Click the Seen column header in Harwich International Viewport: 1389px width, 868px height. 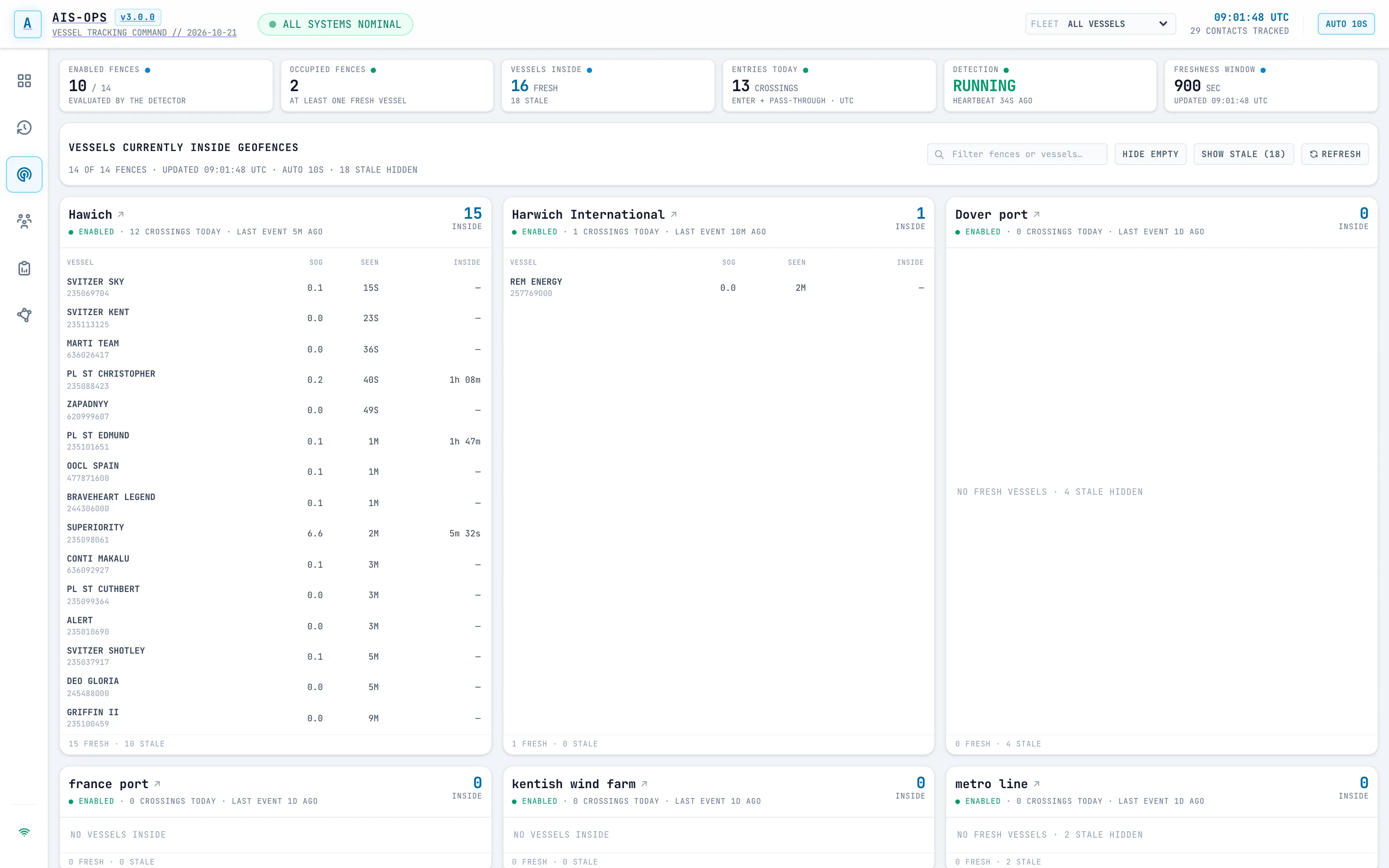(796, 262)
